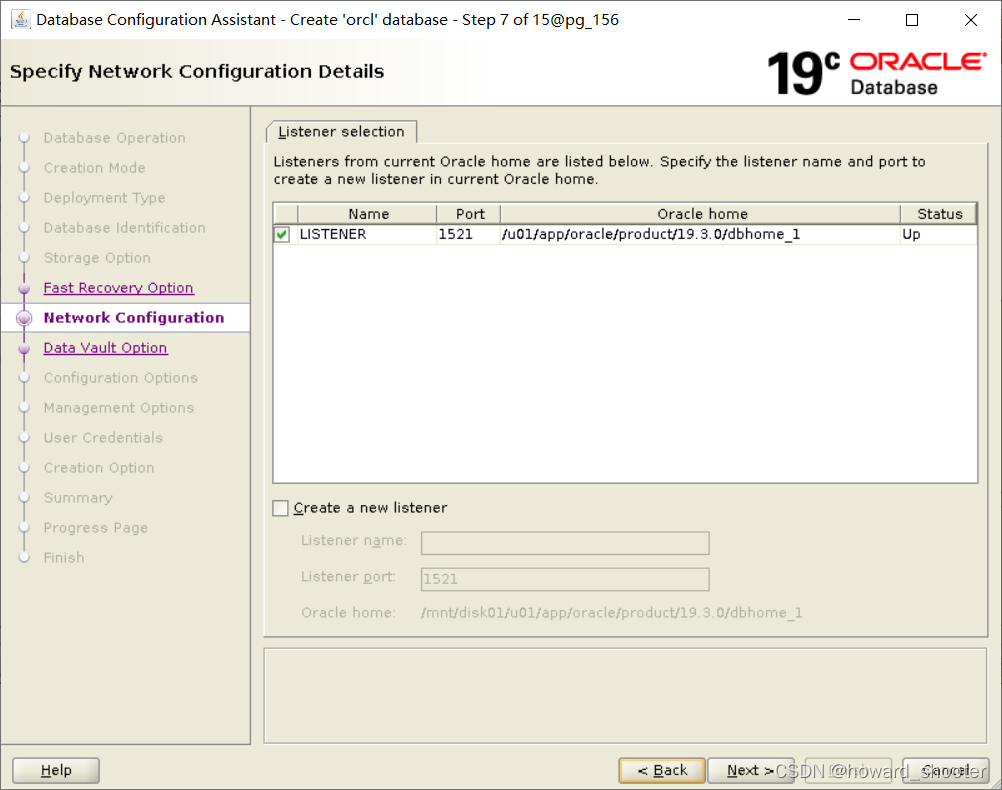Click the Listener port field showing 1521

(565, 579)
